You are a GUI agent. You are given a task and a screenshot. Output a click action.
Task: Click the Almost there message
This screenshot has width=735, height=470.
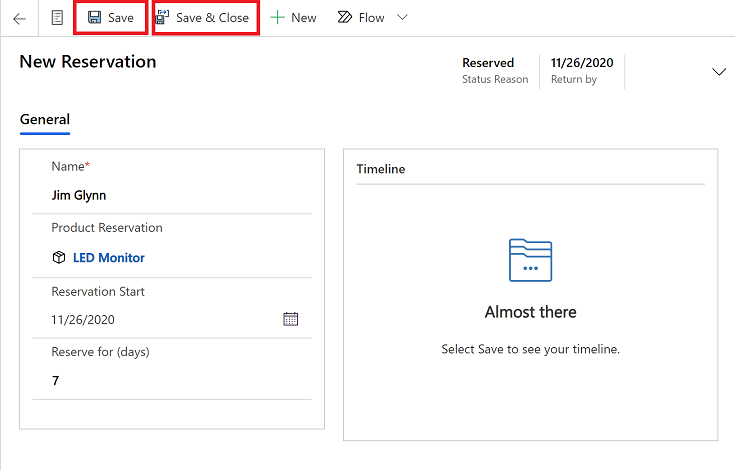coord(531,312)
